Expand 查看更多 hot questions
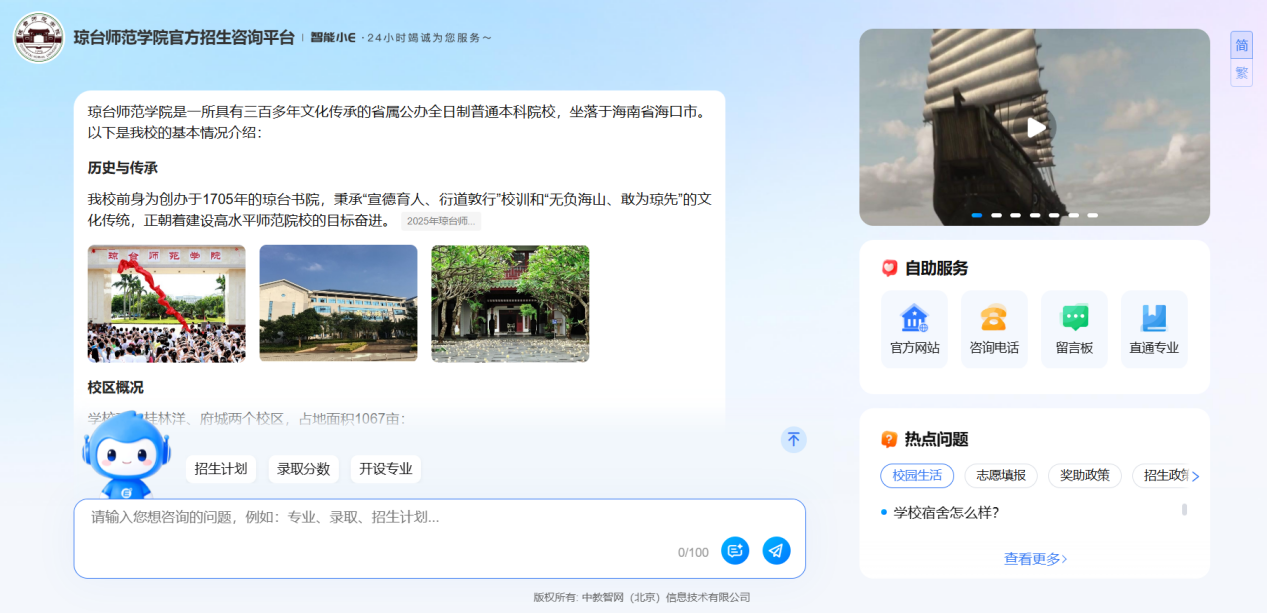Screen dimensions: 1267x613 (x=1035, y=559)
